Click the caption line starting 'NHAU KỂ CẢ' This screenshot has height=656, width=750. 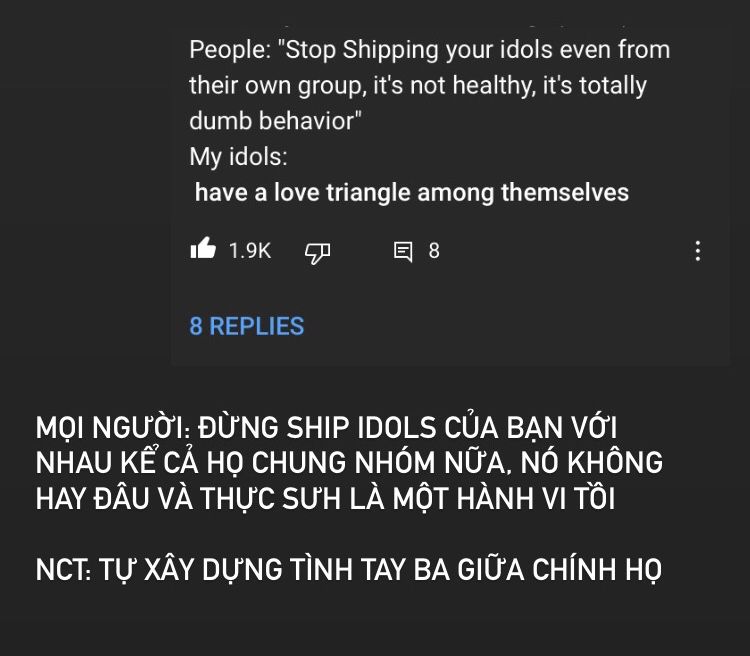[349, 463]
